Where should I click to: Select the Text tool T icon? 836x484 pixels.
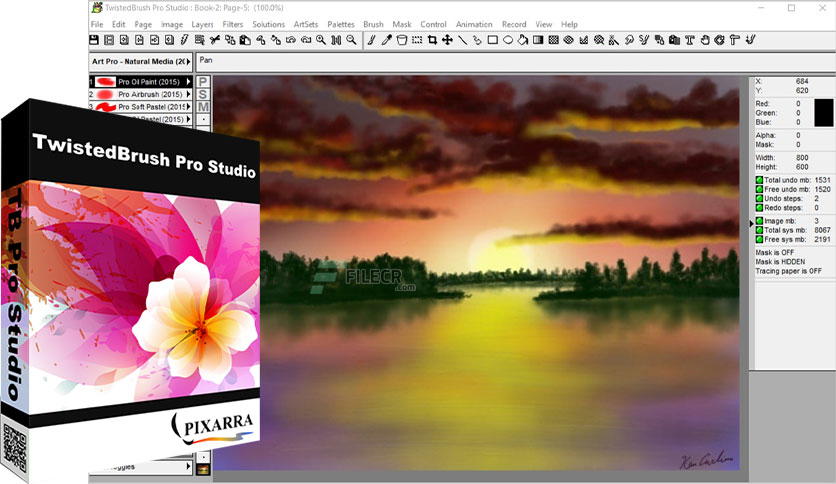[689, 40]
